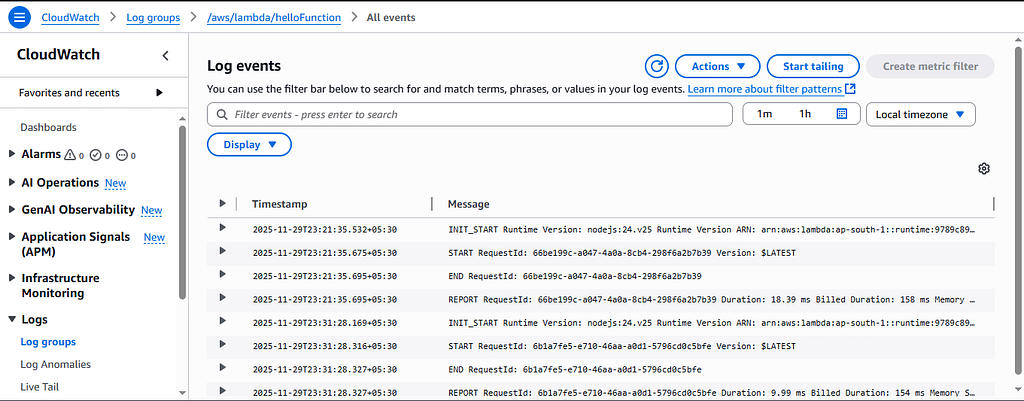Expand GenAI Observability section
The image size is (1024, 401).
12,210
